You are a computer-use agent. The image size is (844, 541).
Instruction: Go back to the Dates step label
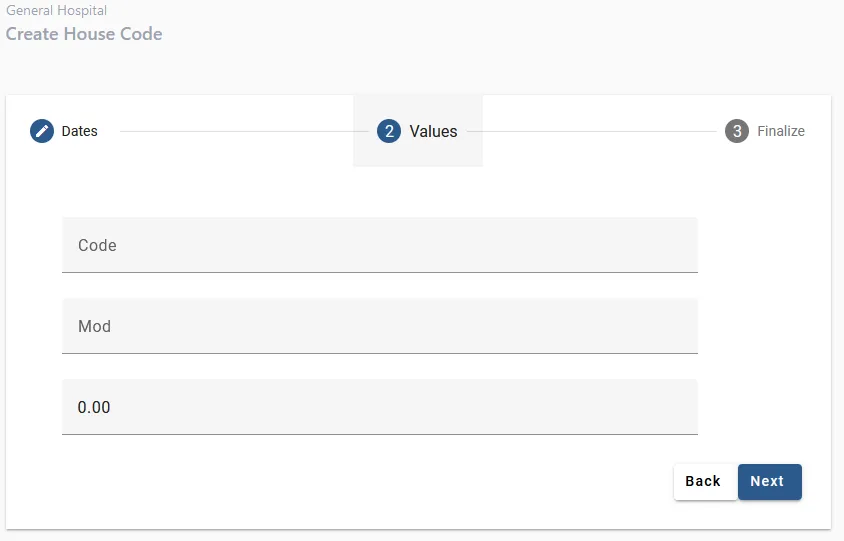coord(80,131)
